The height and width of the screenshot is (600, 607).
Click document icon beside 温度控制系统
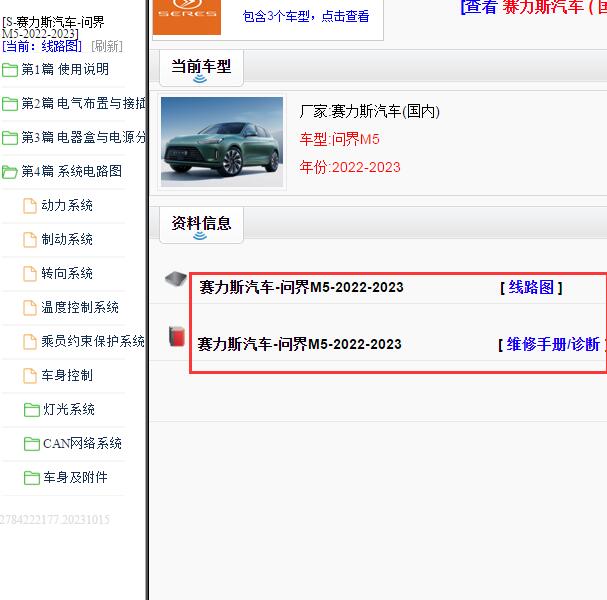coord(30,308)
